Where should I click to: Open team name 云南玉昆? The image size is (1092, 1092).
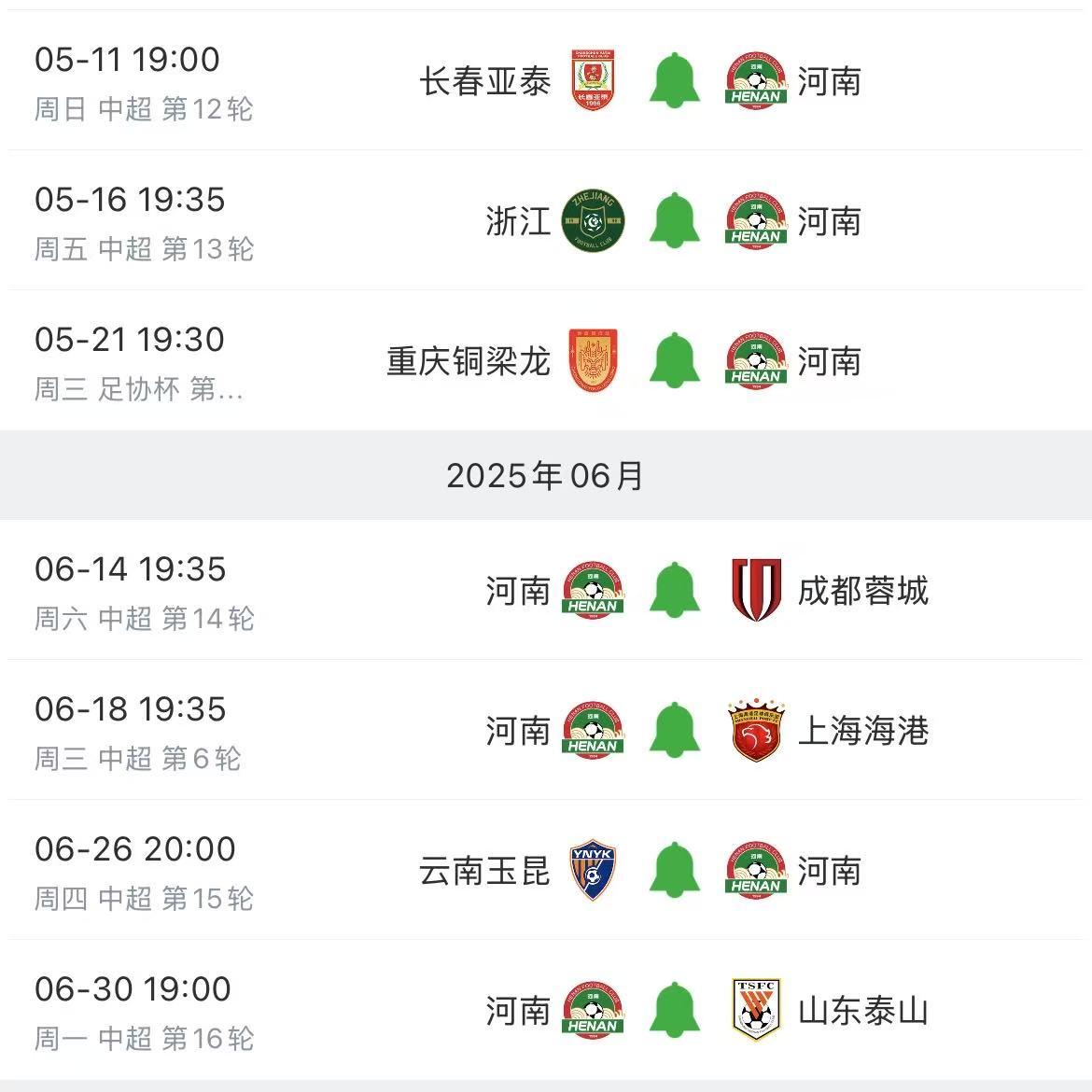(x=484, y=871)
